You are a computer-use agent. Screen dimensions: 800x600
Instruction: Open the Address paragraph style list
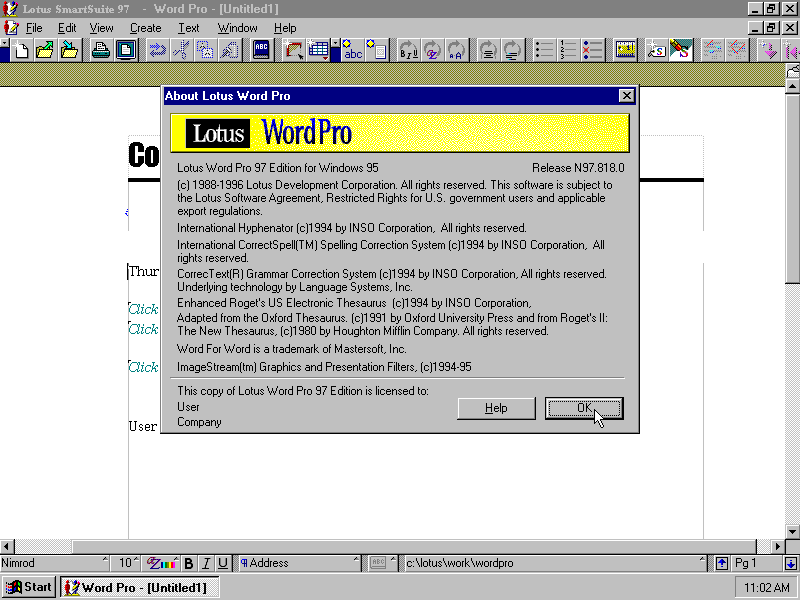[x=300, y=563]
